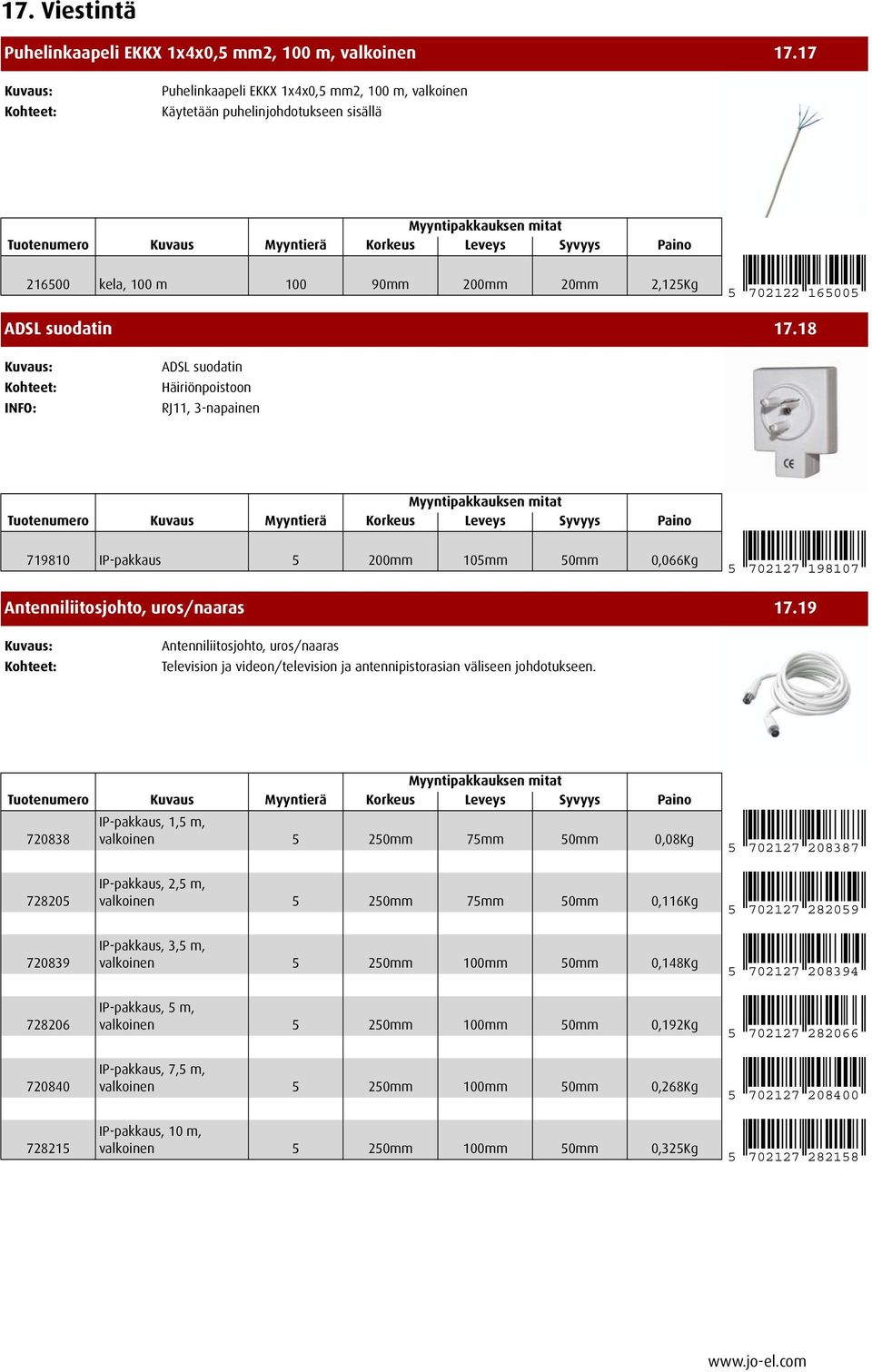Select 'IP-pakkaus, 7,5 m, valkoinen' cell
872x1372 pixels.
click(x=152, y=1078)
